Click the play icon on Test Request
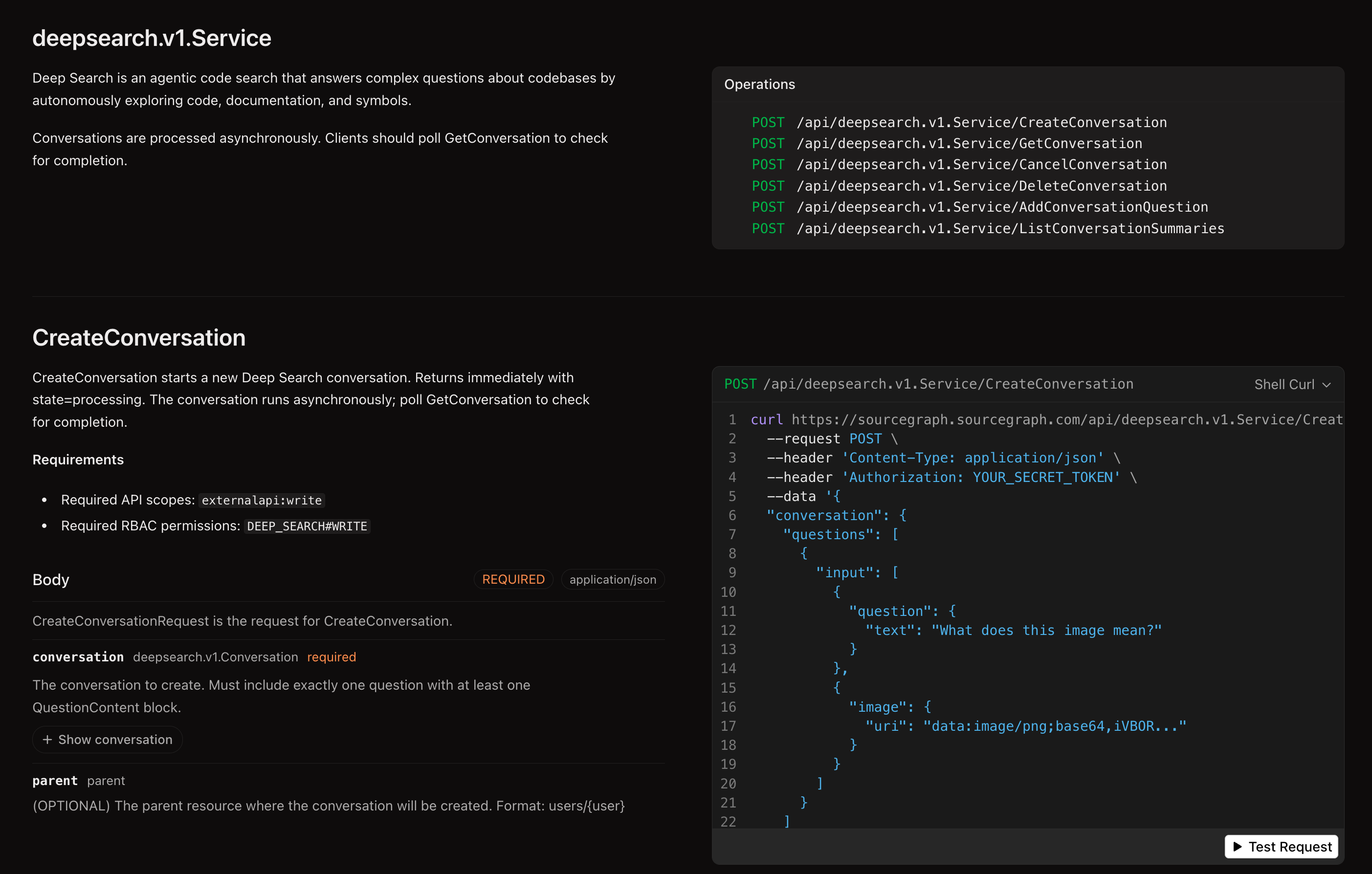This screenshot has height=874, width=1372. click(1238, 847)
